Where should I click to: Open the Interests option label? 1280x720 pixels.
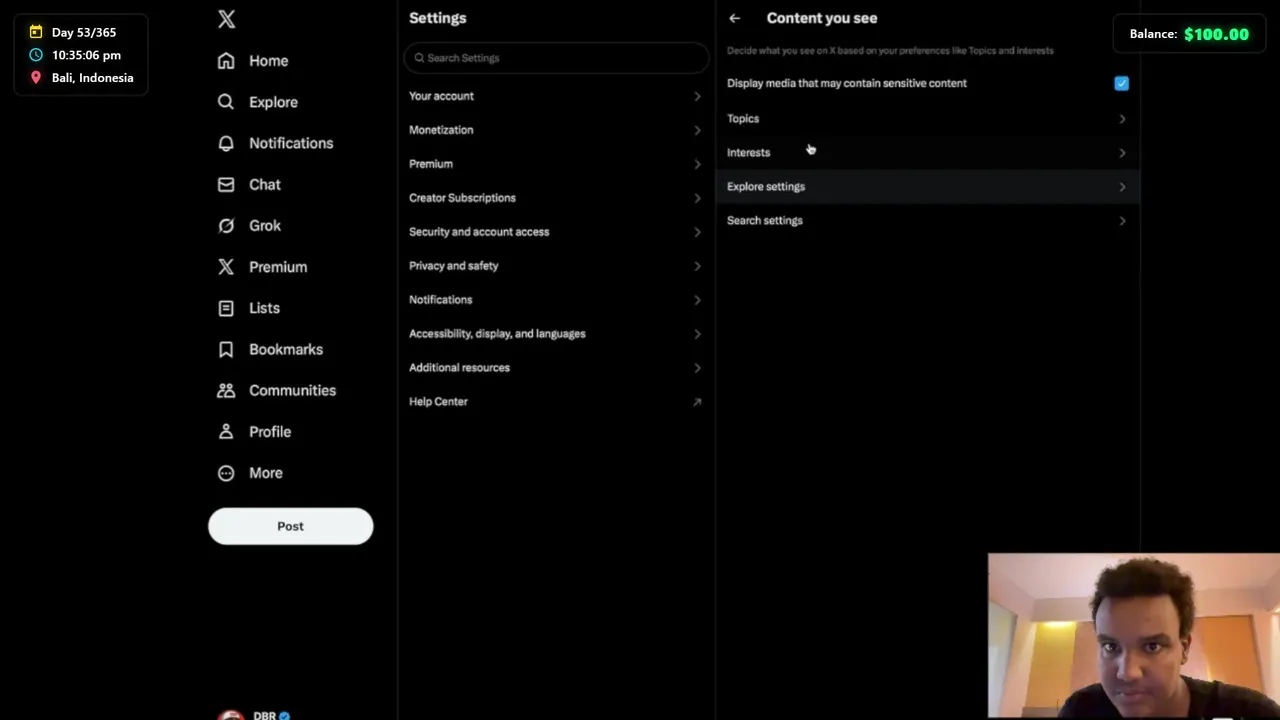click(x=748, y=153)
